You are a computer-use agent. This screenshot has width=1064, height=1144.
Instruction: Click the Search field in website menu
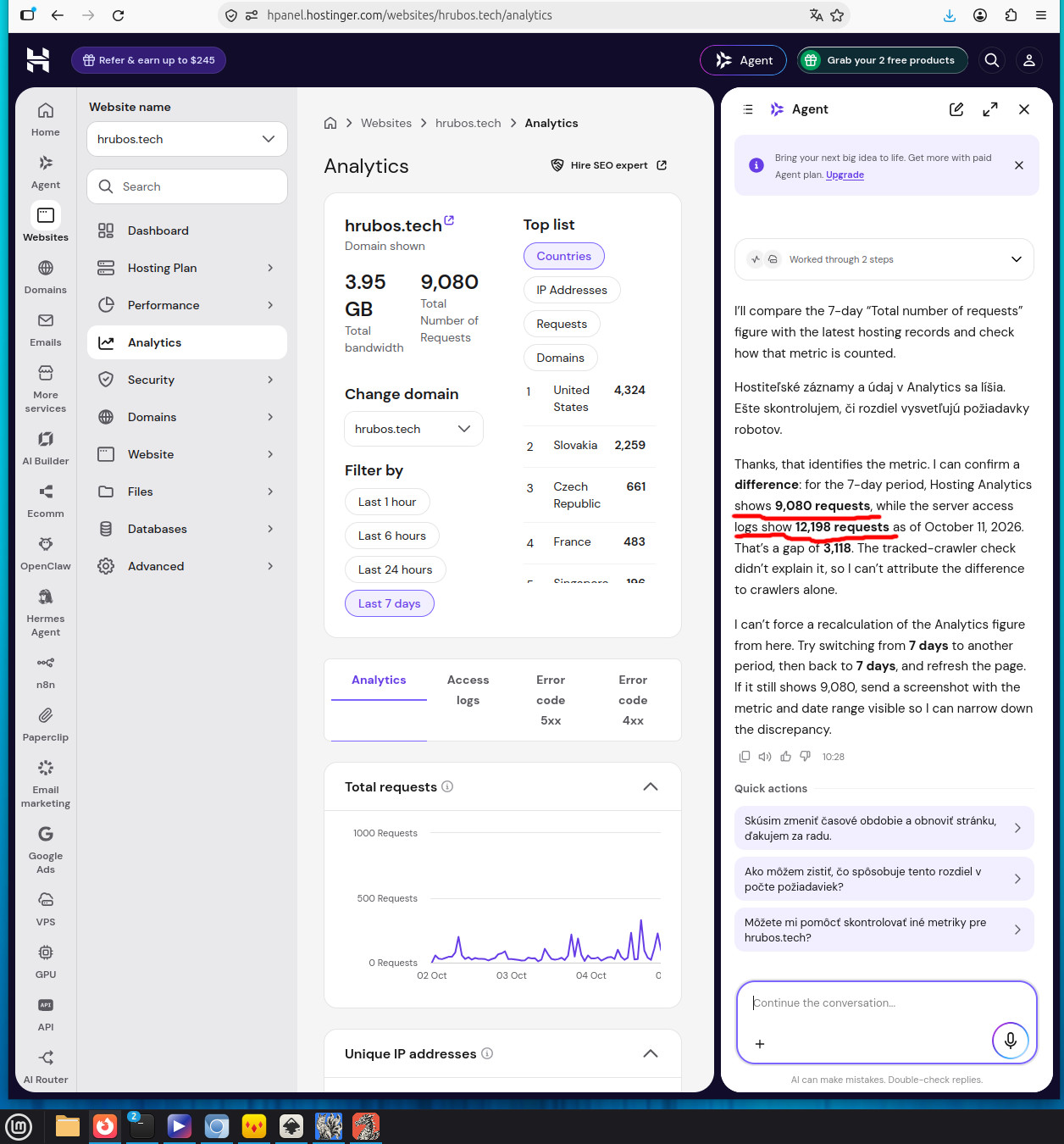pos(187,186)
